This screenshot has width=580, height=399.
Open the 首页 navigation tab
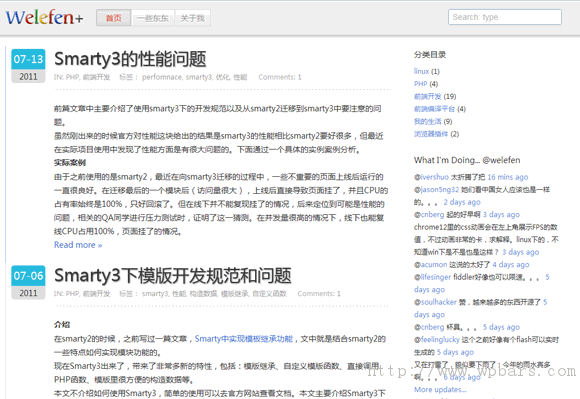coord(114,18)
